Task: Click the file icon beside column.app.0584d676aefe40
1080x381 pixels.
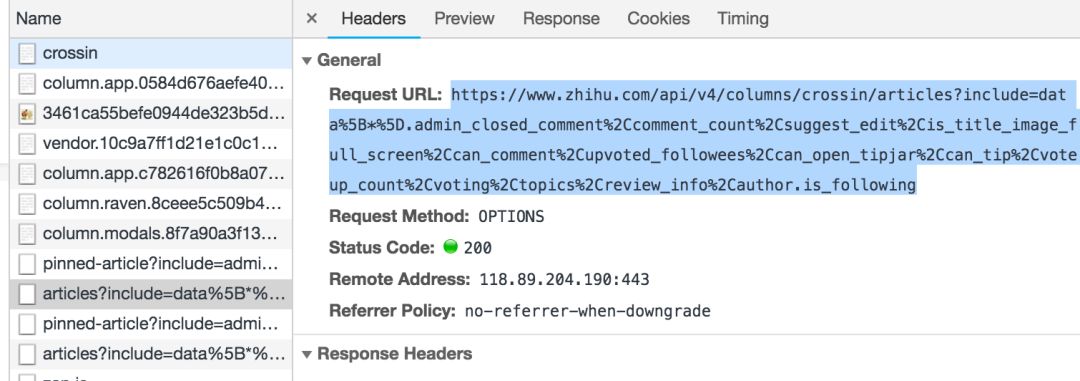Action: [x=27, y=84]
